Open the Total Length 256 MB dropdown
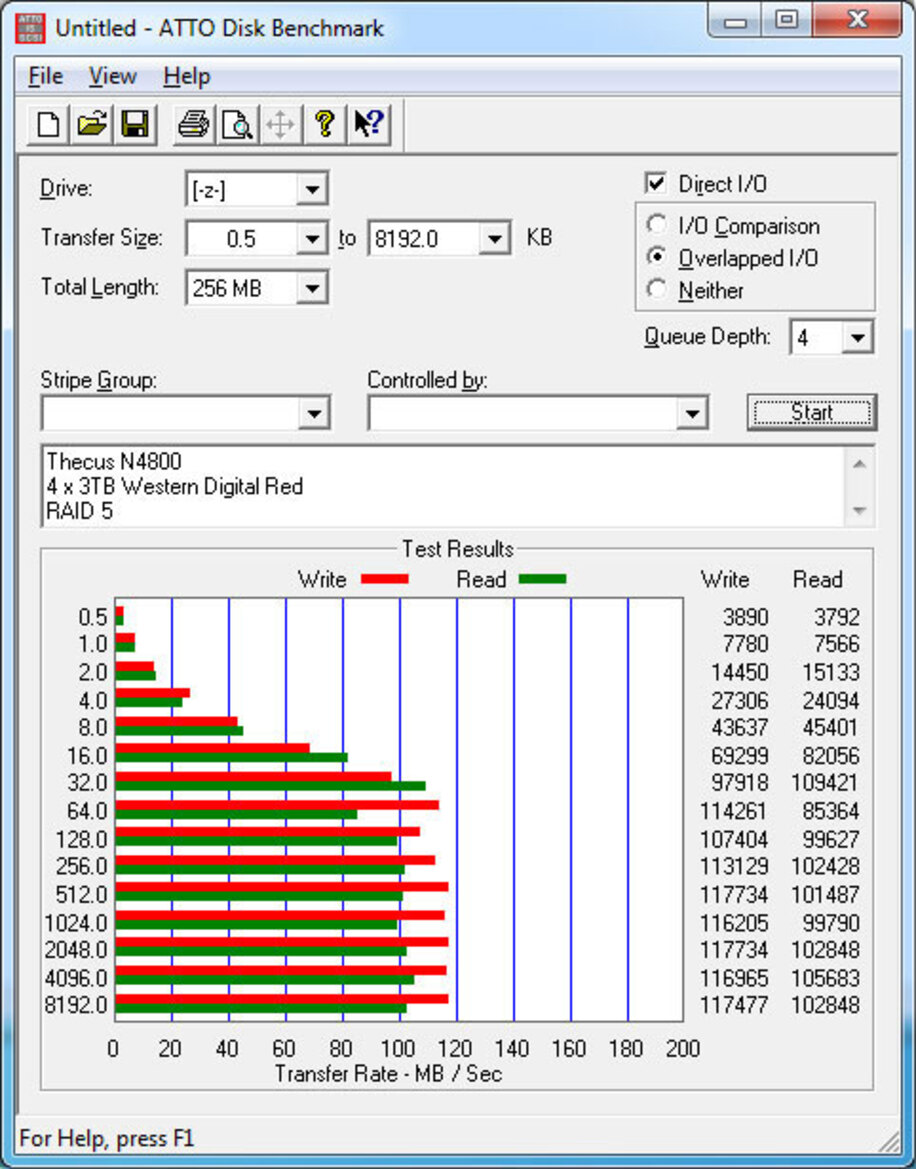The height and width of the screenshot is (1169, 916). [312, 289]
